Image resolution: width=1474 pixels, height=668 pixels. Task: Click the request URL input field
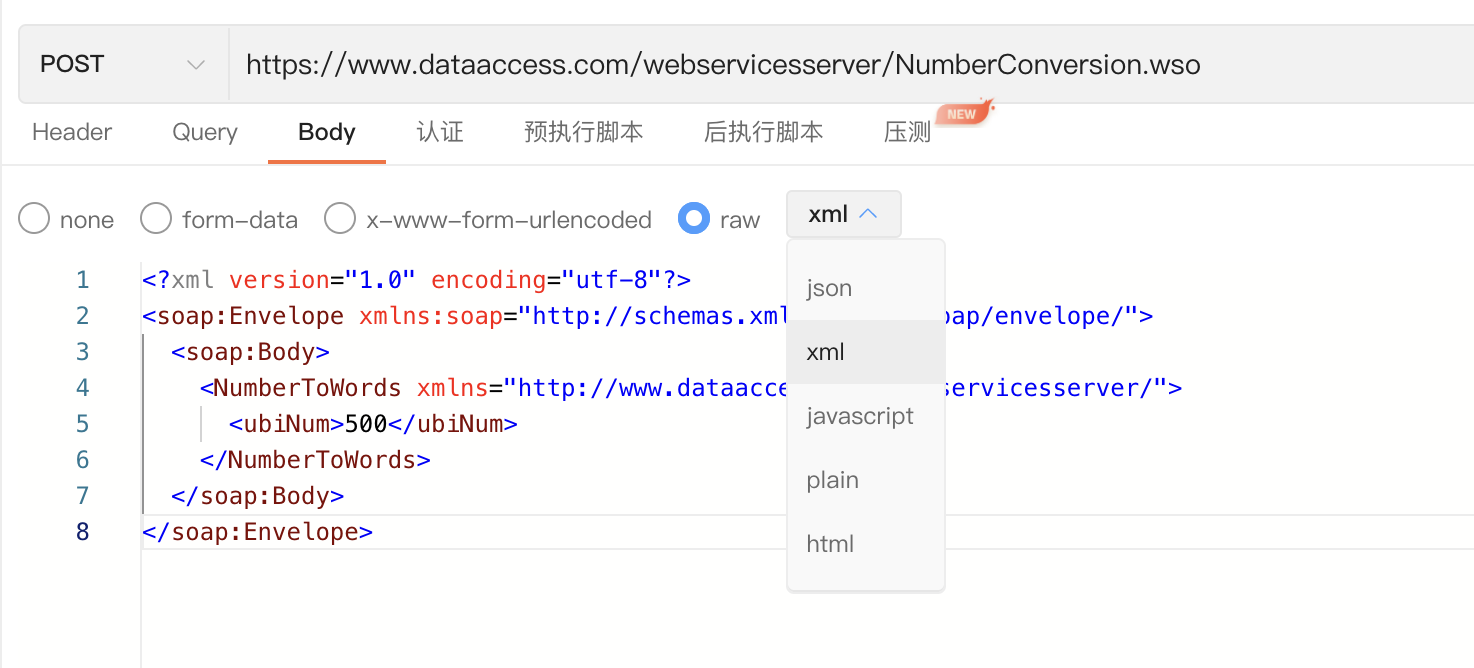pos(700,63)
